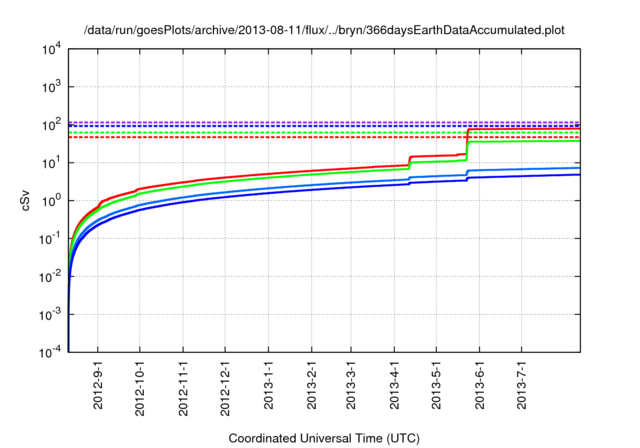Click the 10^-3 y-axis tick label
Image resolution: width=640 pixels, height=448 pixels.
(x=51, y=314)
